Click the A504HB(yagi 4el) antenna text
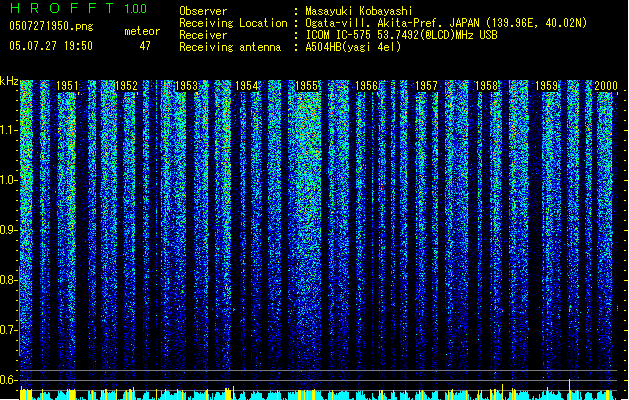This screenshot has width=629, height=400. (353, 47)
